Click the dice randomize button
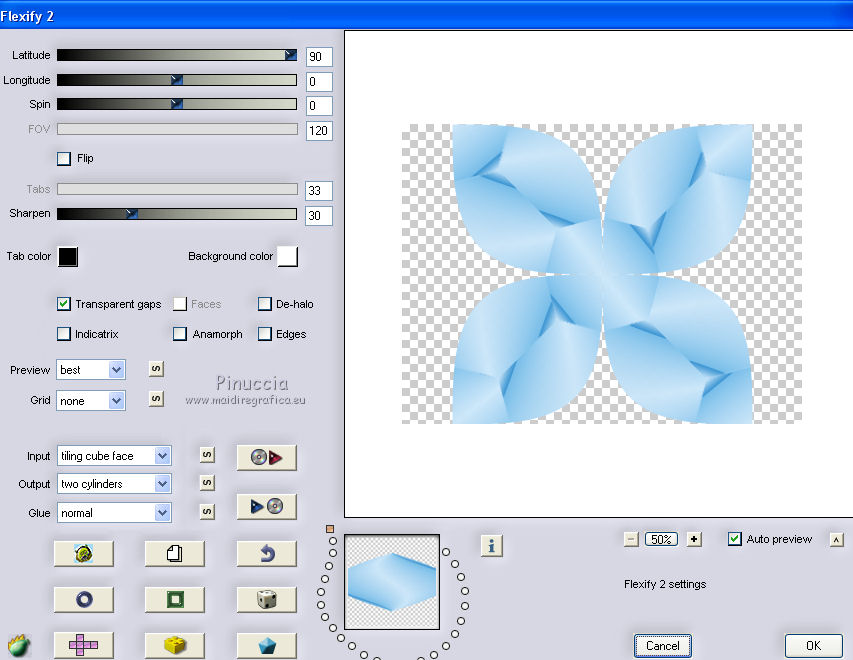 pos(267,600)
